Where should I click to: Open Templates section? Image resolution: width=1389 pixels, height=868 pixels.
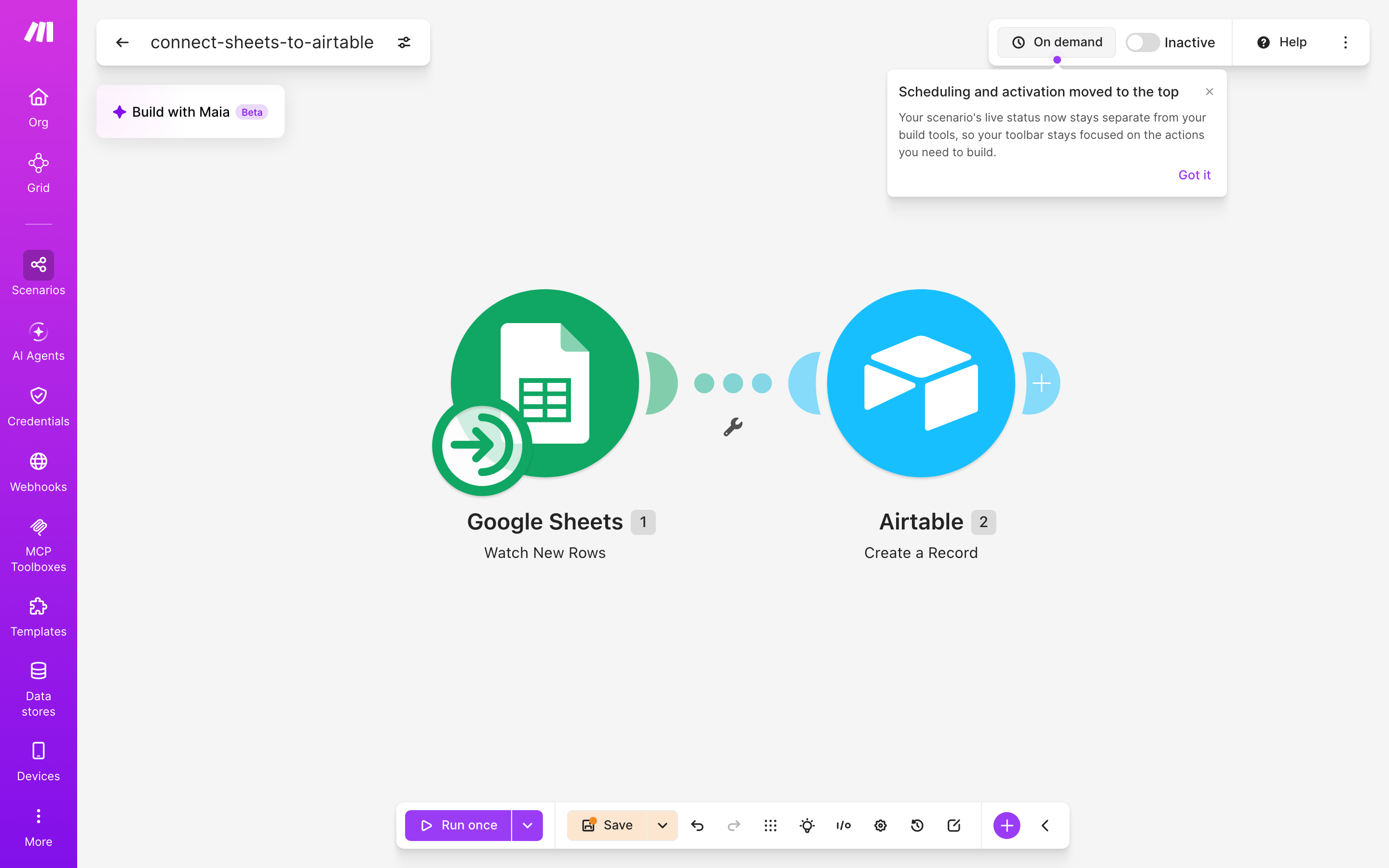[39, 617]
